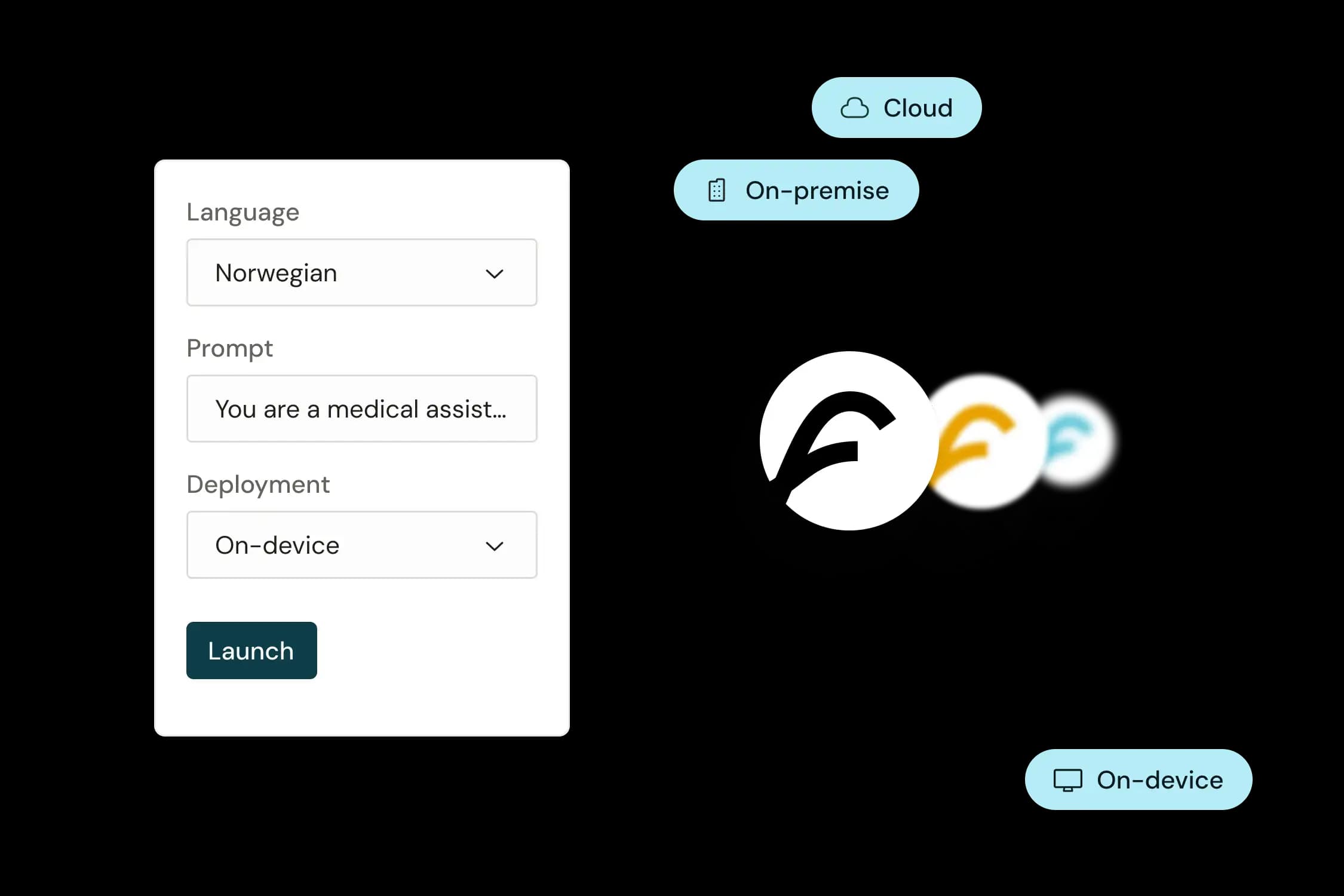
Task: Click the Norwegian text in language selector
Action: [276, 274]
